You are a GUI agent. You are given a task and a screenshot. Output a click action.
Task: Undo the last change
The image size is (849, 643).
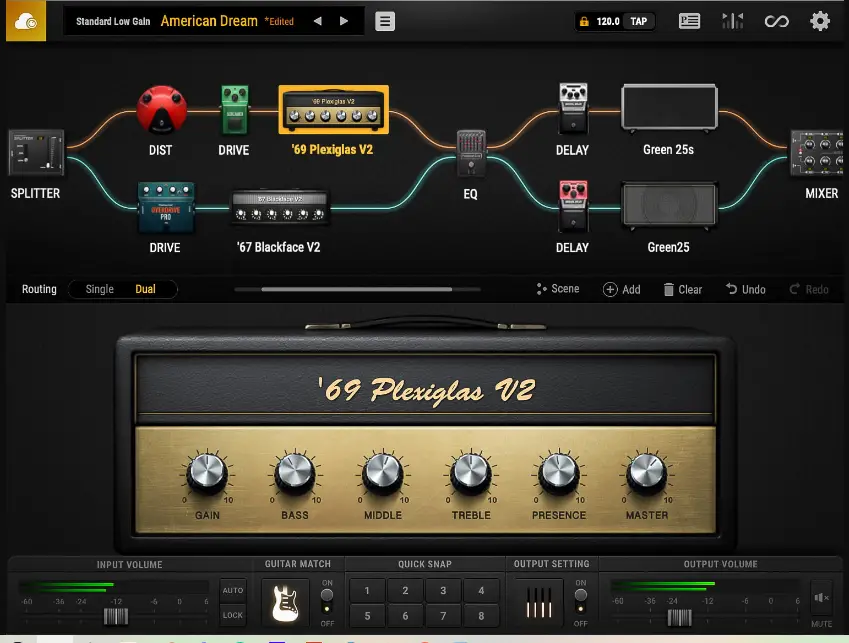click(x=746, y=290)
